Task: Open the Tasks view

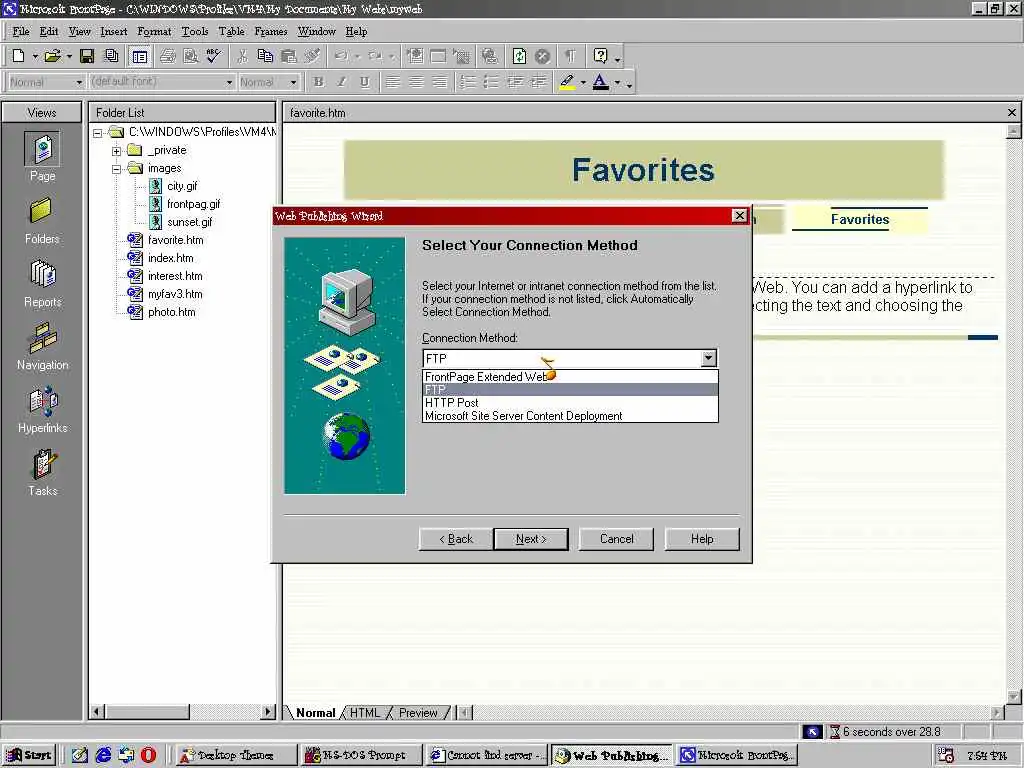Action: pos(42,473)
